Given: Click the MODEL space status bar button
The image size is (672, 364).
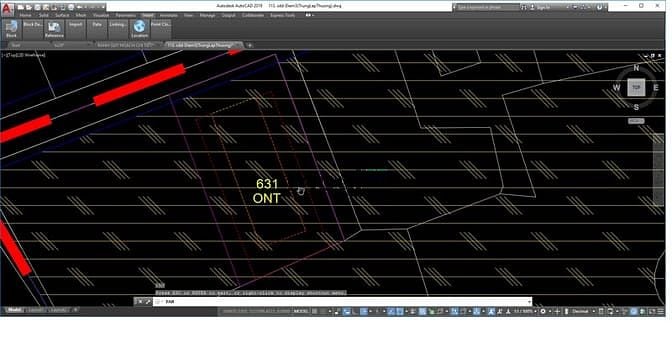Looking at the screenshot, I should (x=300, y=311).
